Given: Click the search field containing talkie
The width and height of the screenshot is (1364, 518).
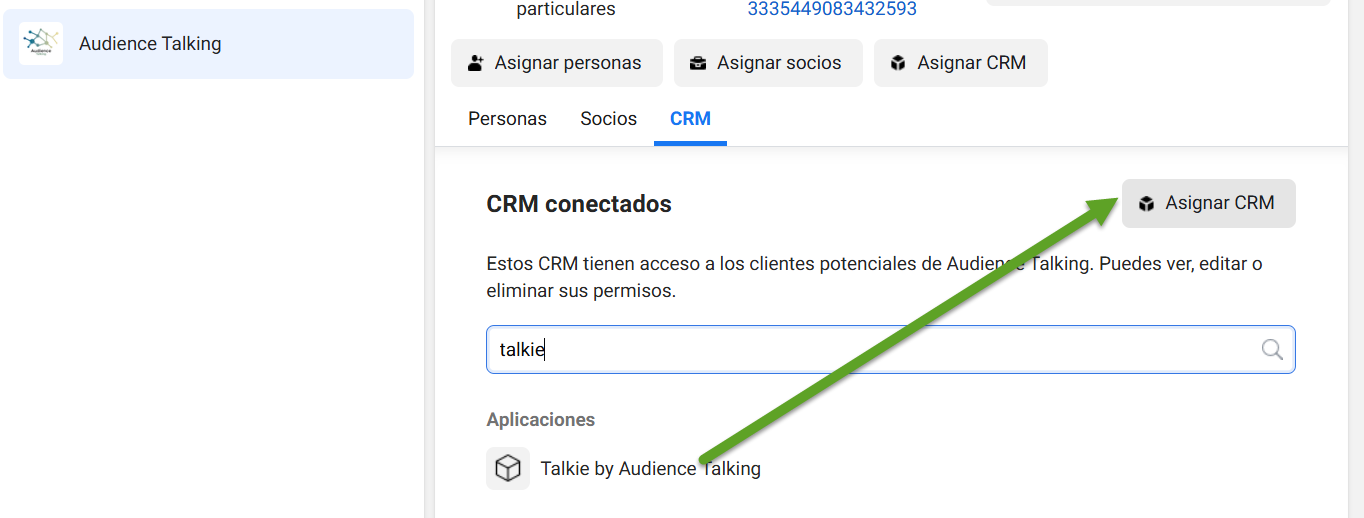Looking at the screenshot, I should tap(891, 350).
